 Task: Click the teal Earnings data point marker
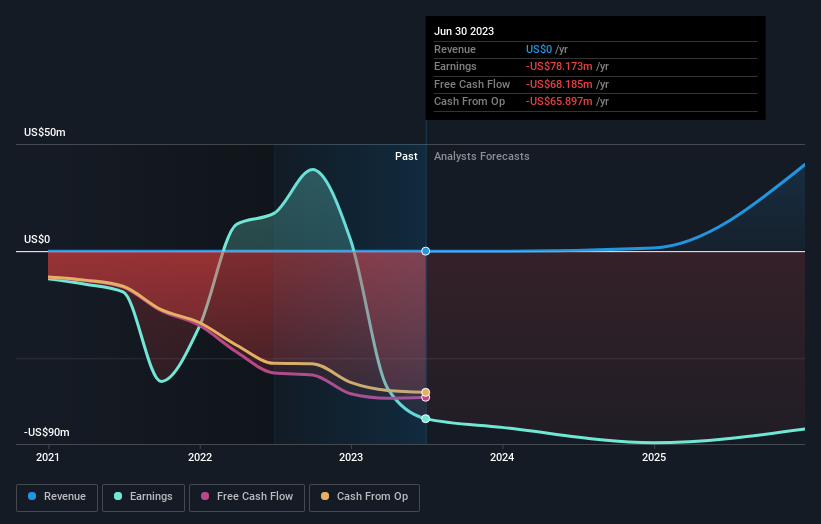(426, 419)
